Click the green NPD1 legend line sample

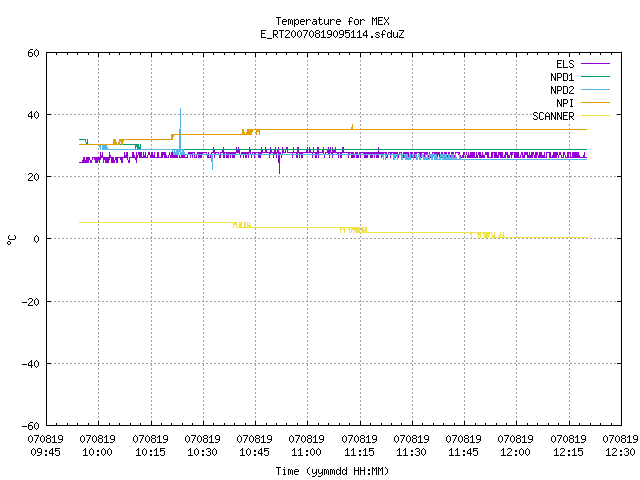point(595,76)
